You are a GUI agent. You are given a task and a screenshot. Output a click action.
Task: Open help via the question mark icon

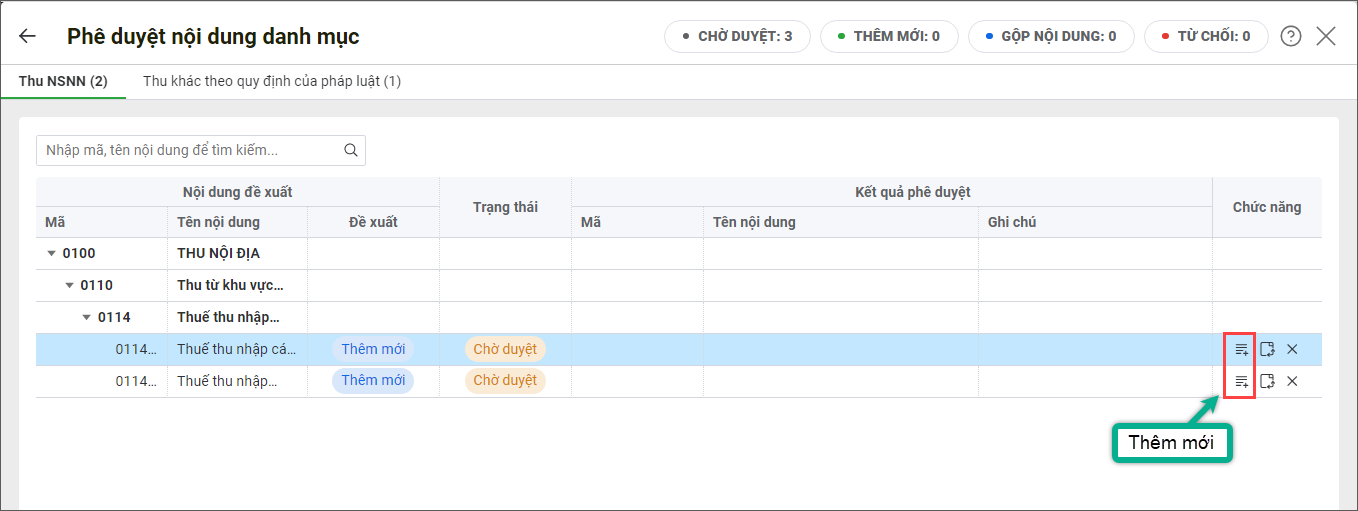click(1291, 37)
